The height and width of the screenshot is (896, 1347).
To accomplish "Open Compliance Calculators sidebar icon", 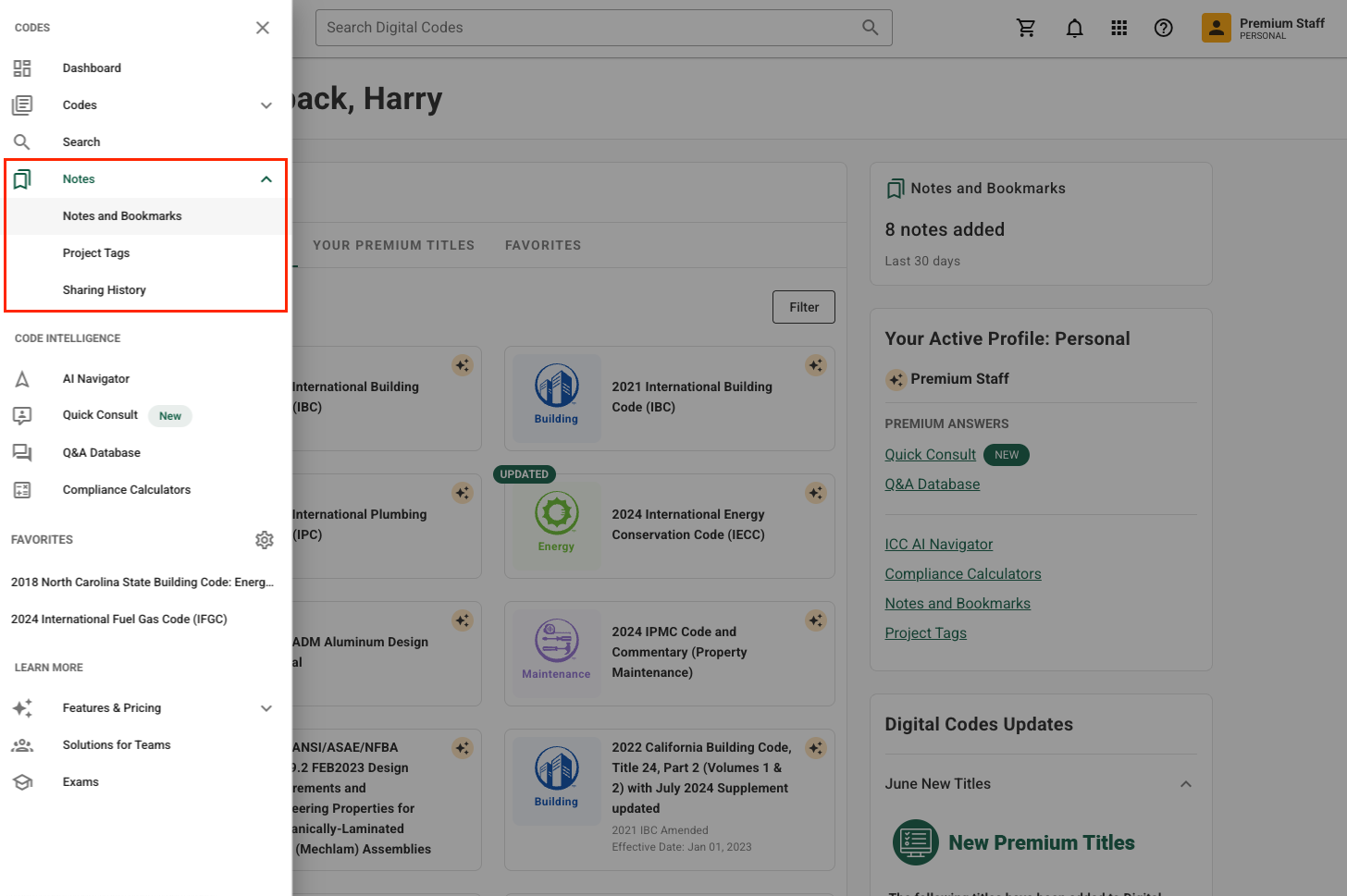I will tap(22, 490).
